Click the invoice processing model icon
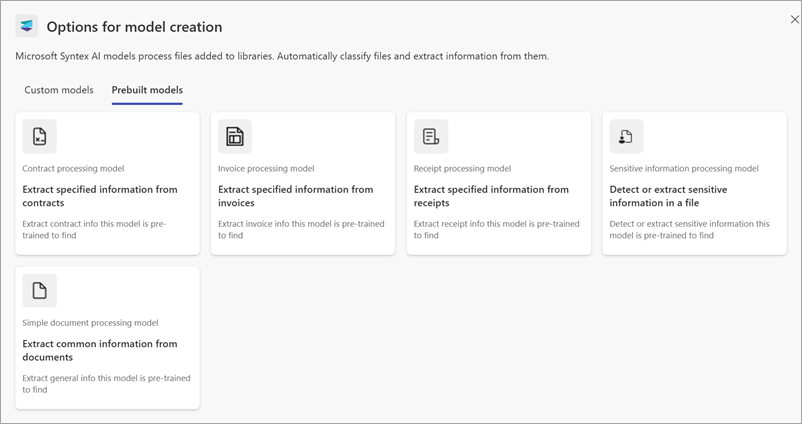 pos(235,136)
